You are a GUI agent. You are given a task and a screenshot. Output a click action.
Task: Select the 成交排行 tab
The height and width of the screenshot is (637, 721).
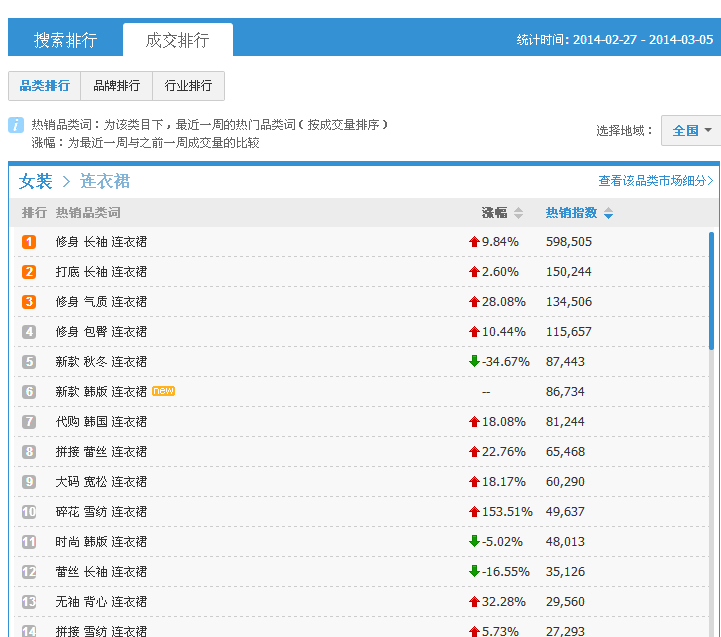(177, 40)
